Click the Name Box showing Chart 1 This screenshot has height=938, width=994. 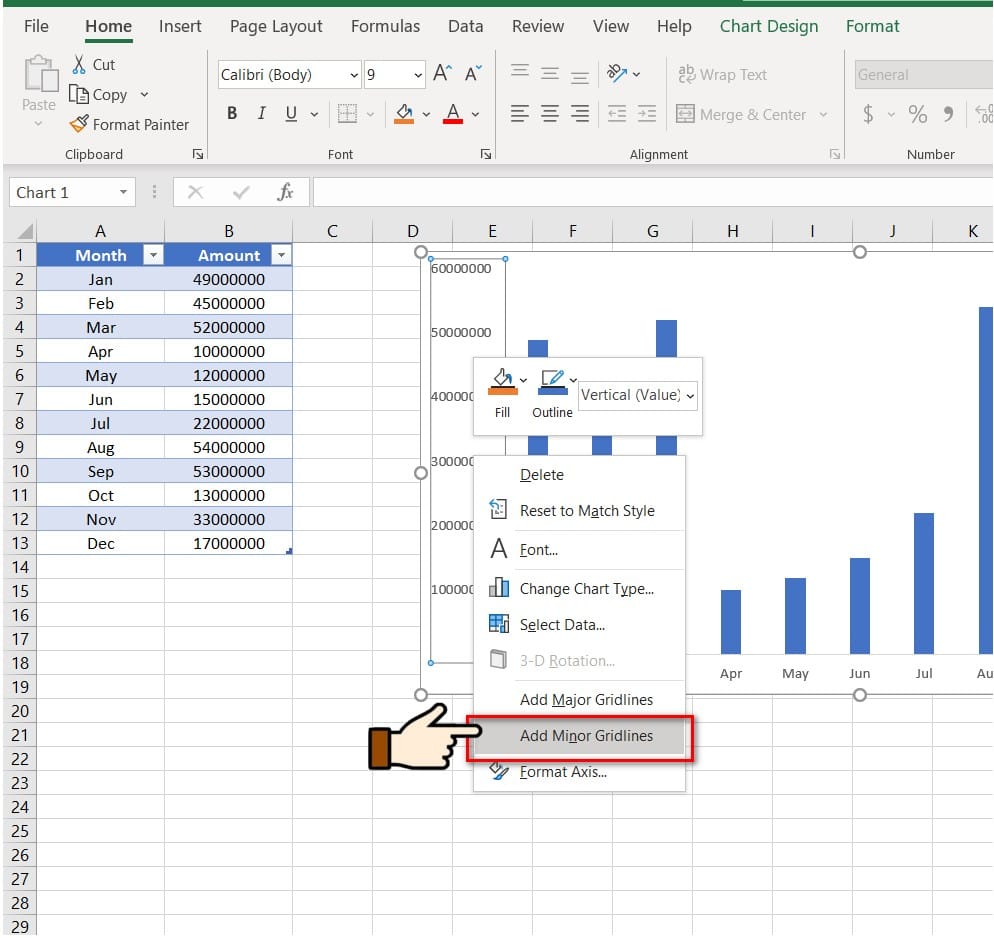72,193
